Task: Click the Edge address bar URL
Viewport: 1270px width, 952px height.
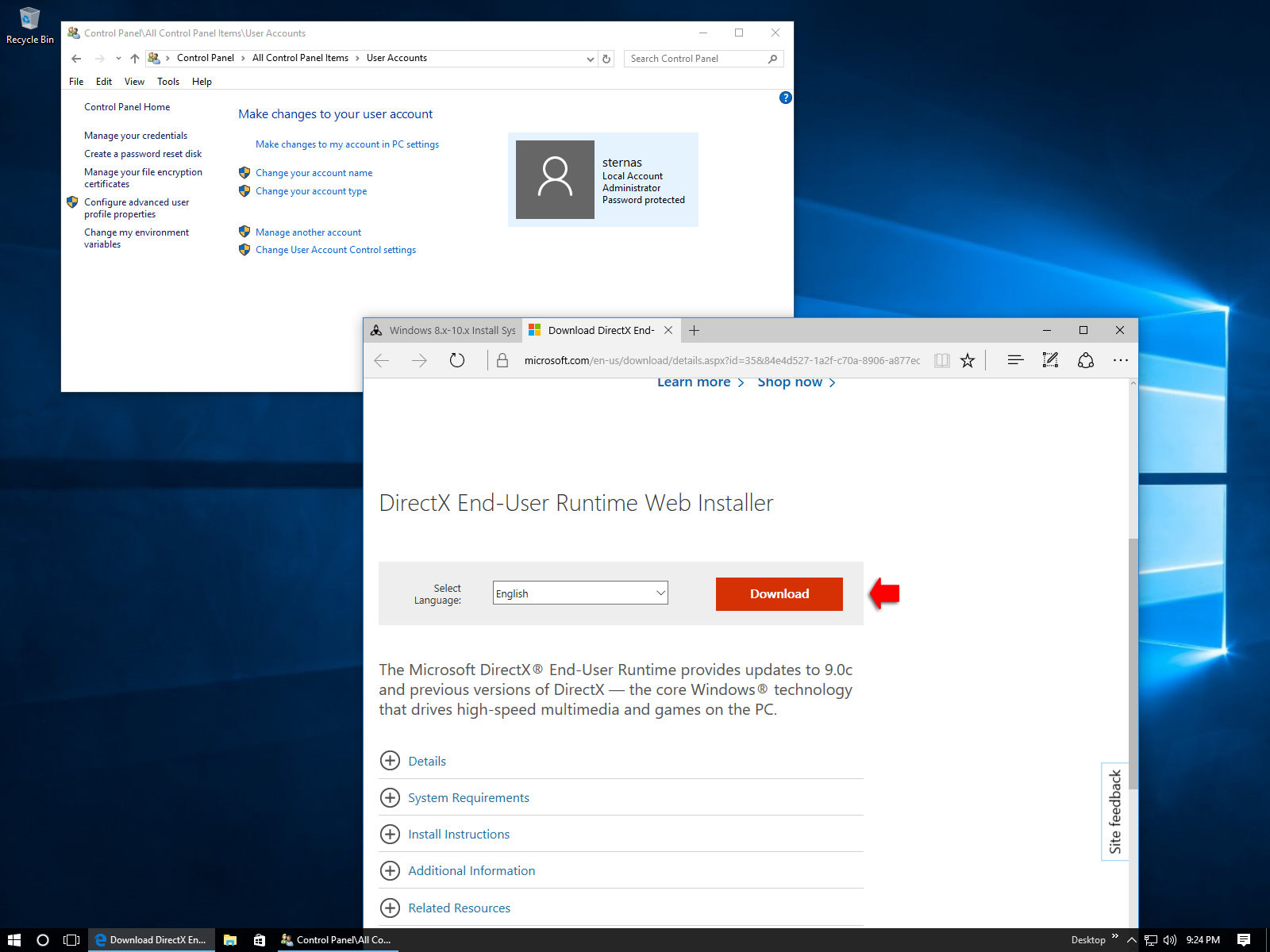Action: (x=722, y=360)
